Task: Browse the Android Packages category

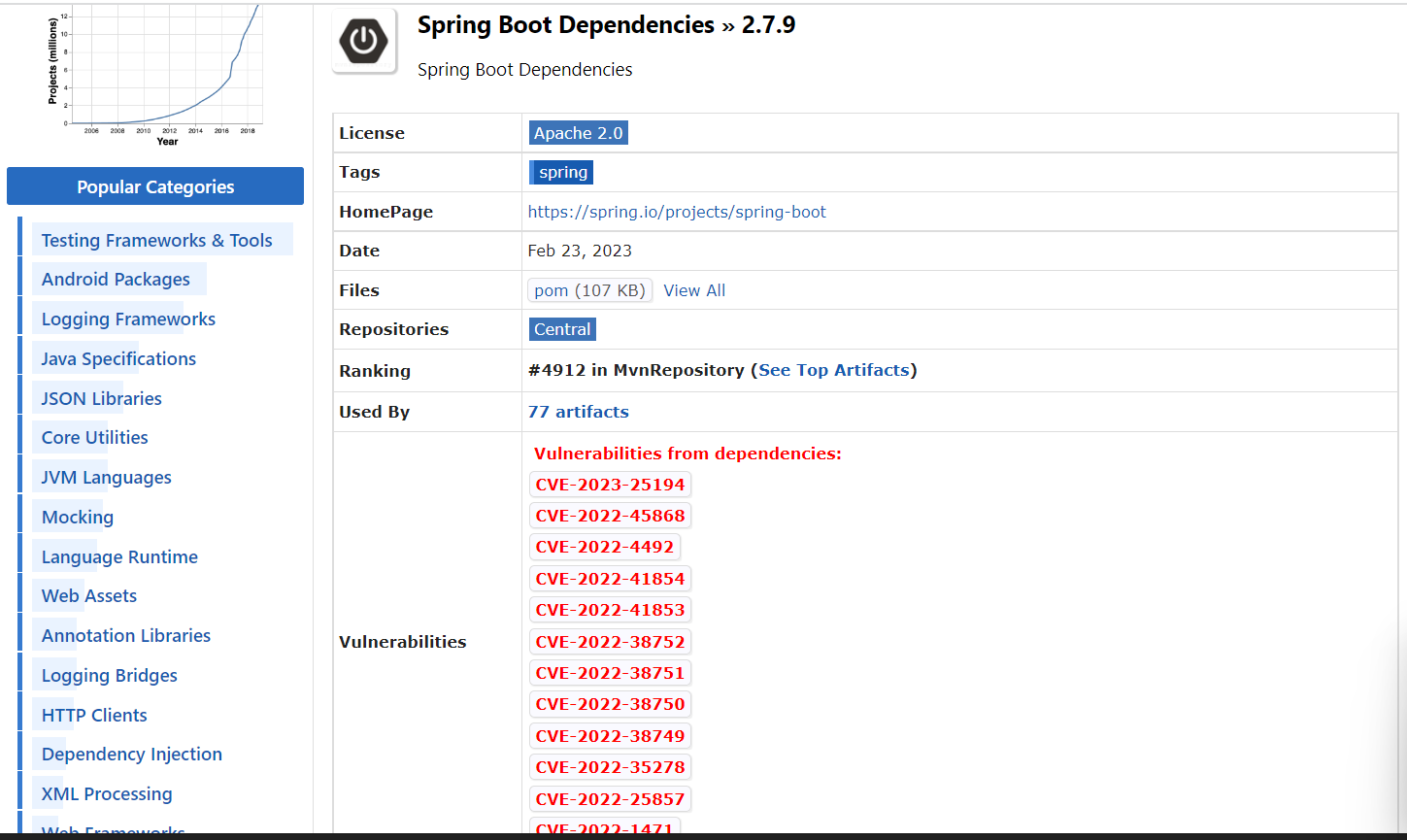Action: coord(116,279)
